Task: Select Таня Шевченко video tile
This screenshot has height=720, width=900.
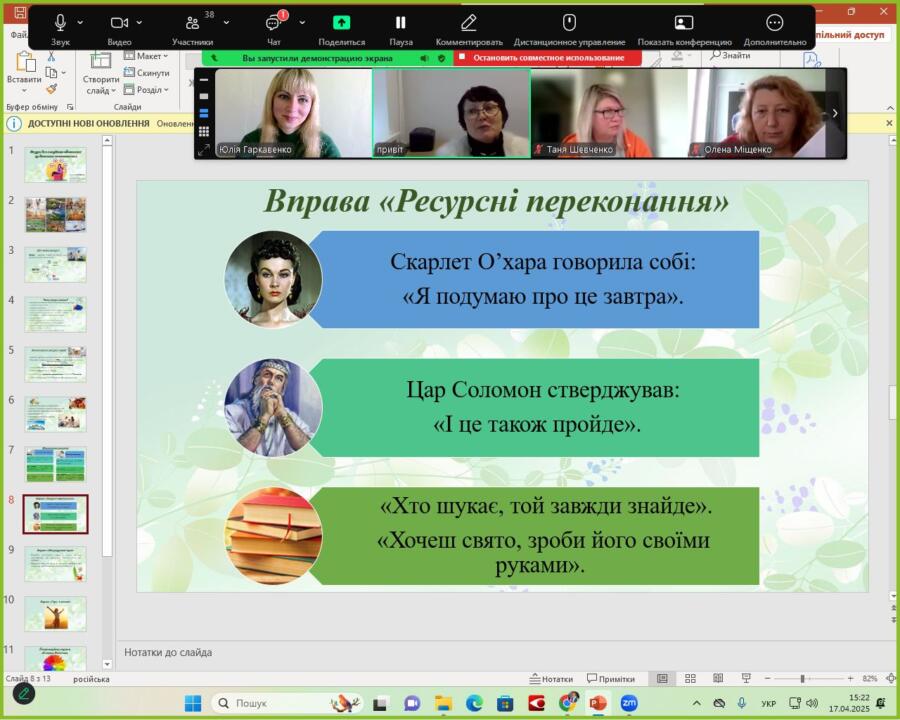Action: (x=609, y=113)
